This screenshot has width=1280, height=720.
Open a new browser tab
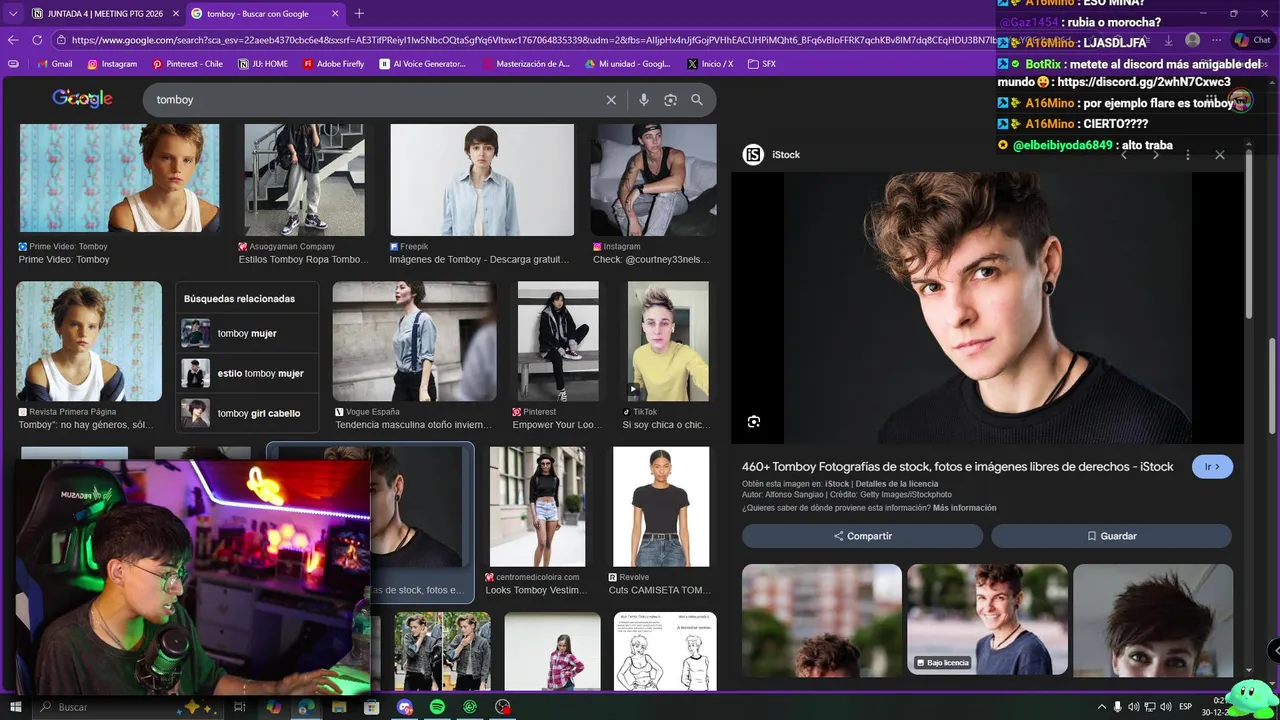pos(359,13)
